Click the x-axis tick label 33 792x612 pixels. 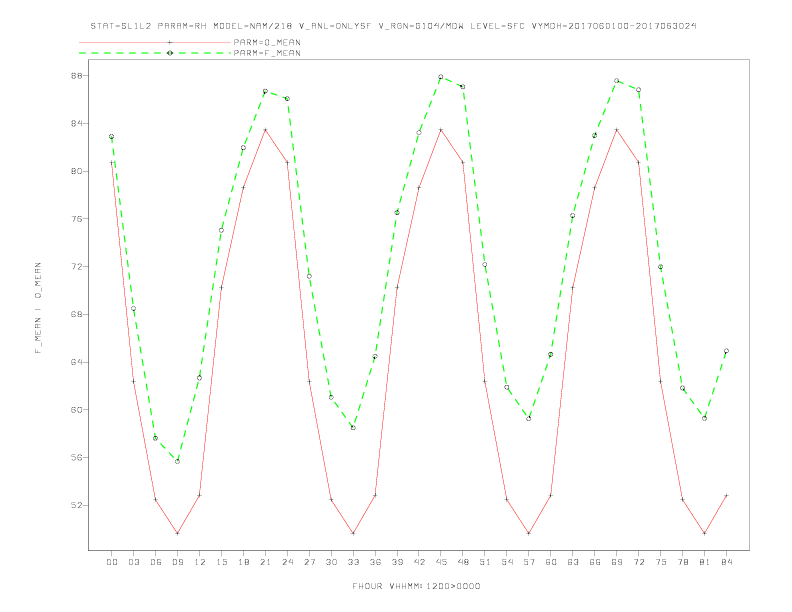coord(353,562)
